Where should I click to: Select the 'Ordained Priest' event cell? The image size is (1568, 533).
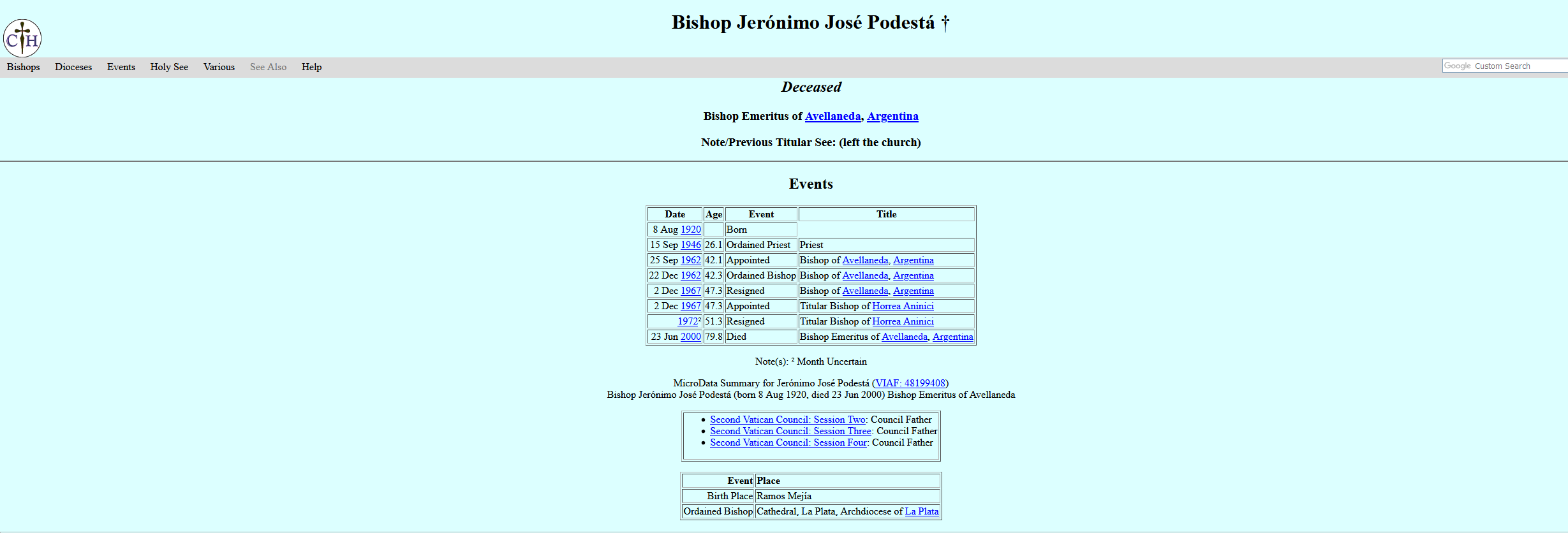761,245
